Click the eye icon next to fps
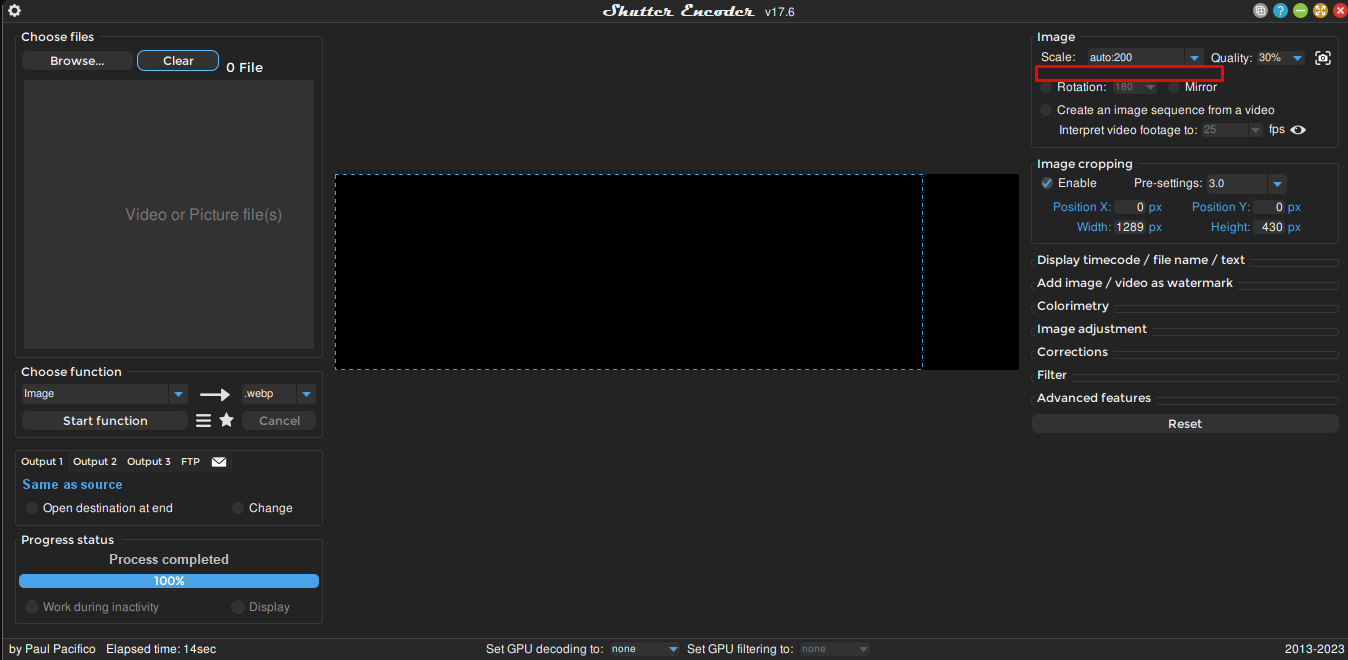1348x660 pixels. pos(1297,129)
